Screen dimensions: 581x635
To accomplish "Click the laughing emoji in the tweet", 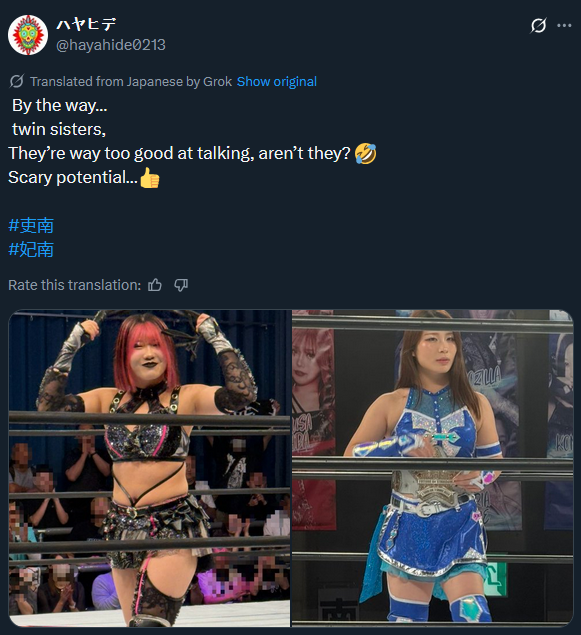I will (x=366, y=153).
